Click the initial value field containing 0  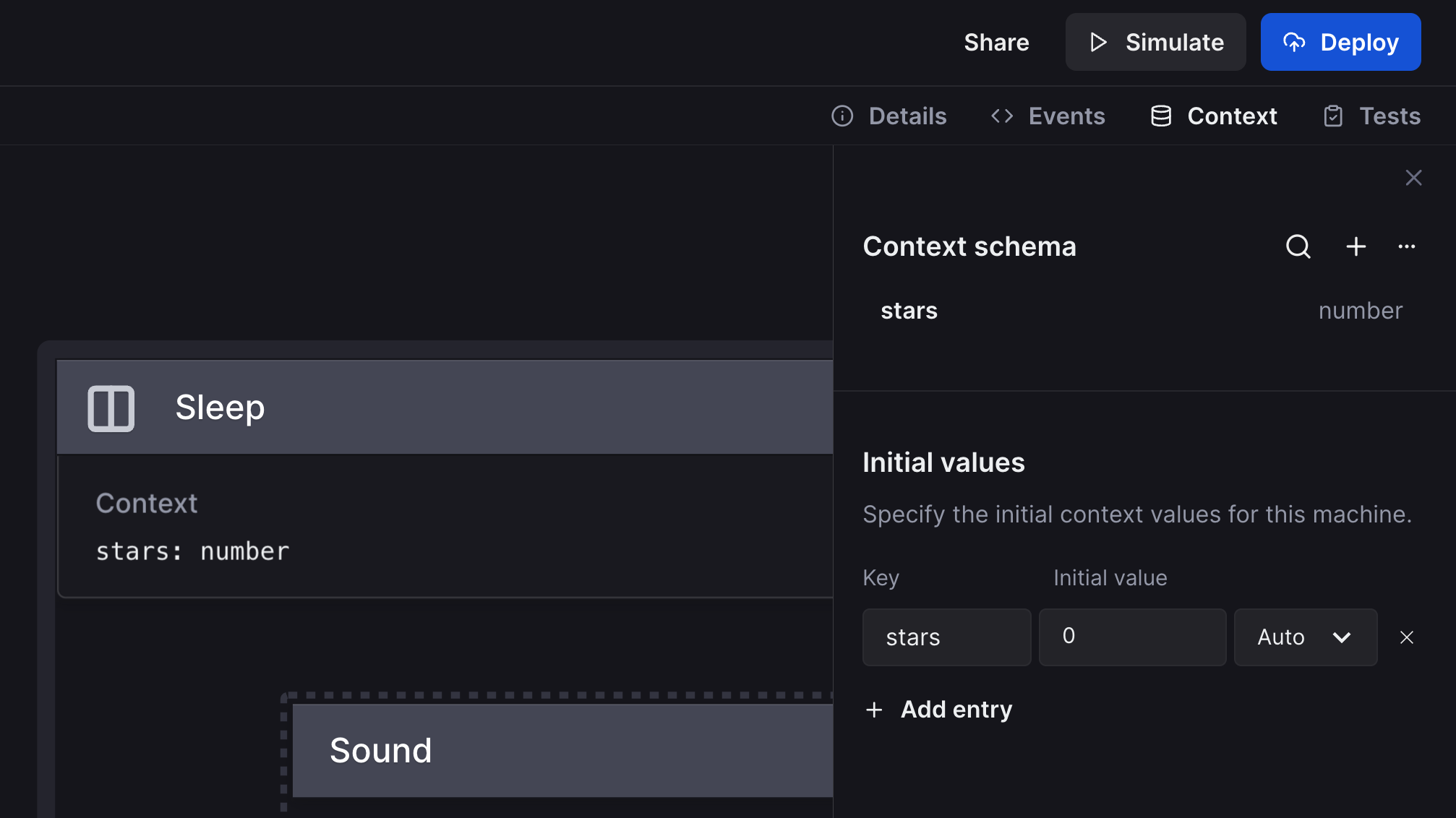[1132, 637]
